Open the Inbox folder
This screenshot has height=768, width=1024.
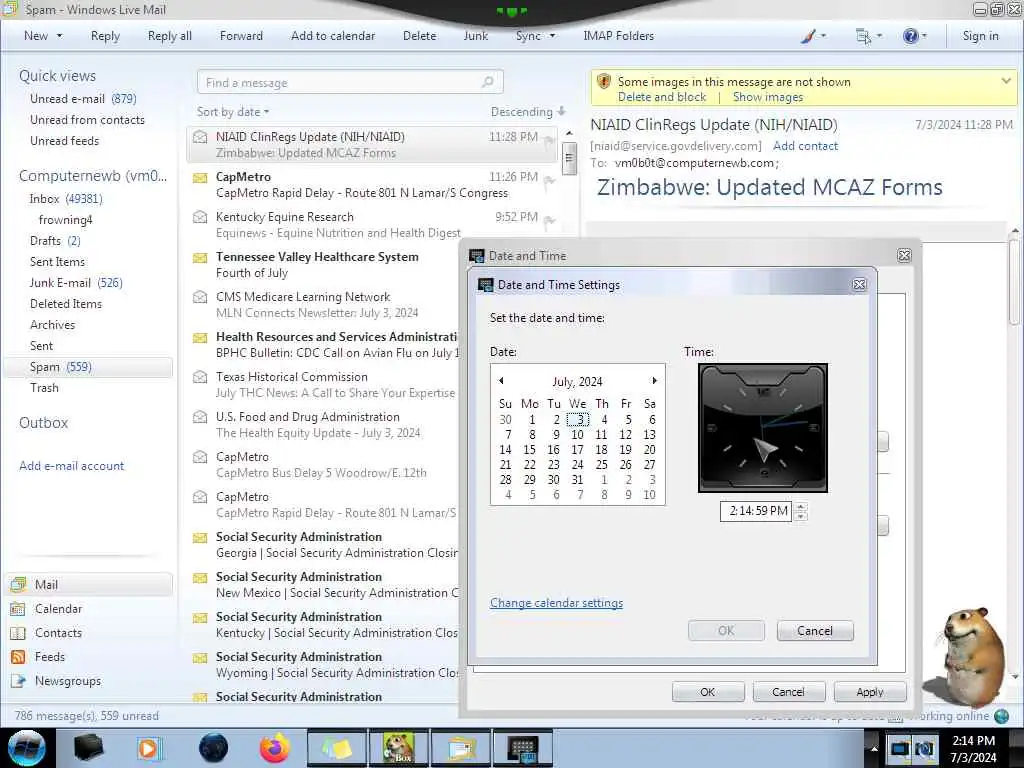65,199
